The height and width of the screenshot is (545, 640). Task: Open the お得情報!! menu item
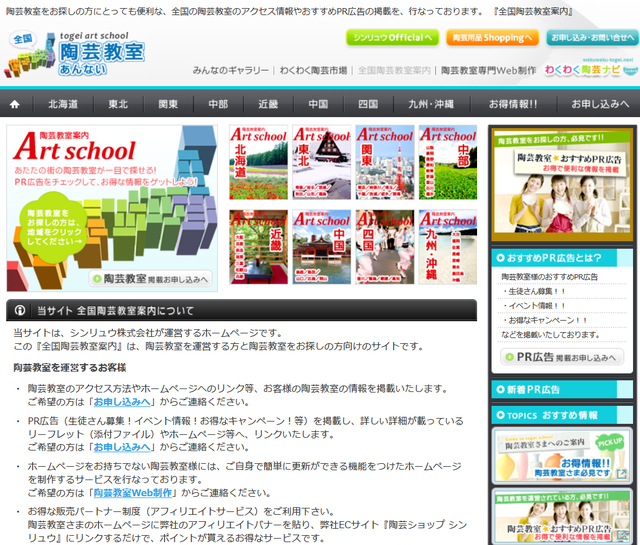(510, 104)
